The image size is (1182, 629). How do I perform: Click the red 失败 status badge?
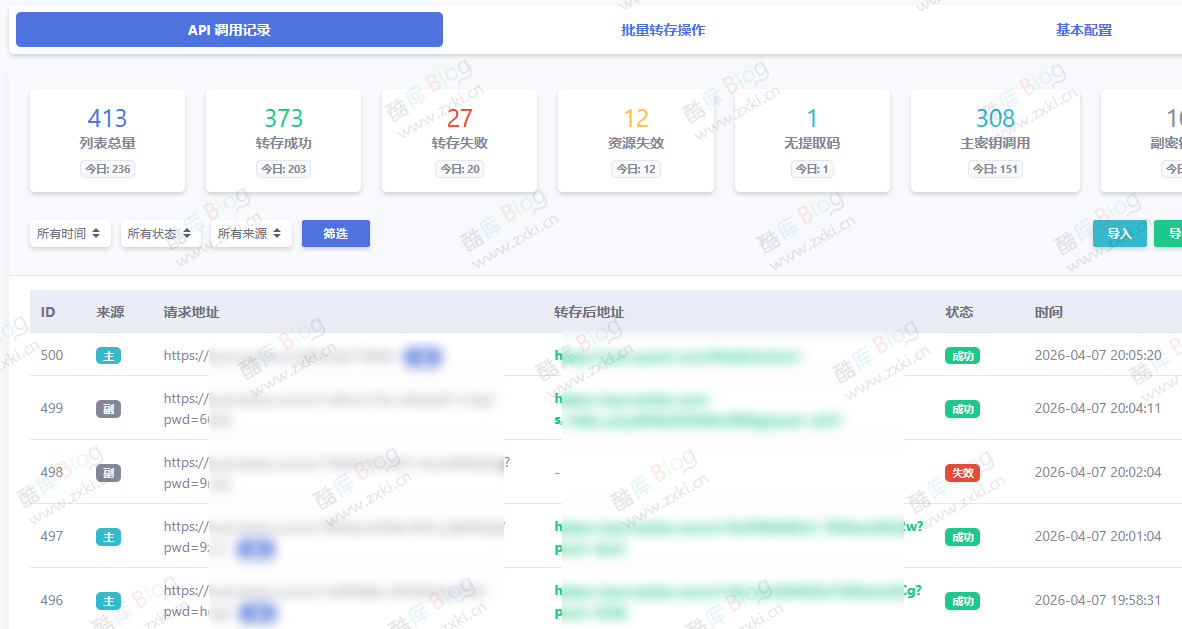click(x=962, y=472)
